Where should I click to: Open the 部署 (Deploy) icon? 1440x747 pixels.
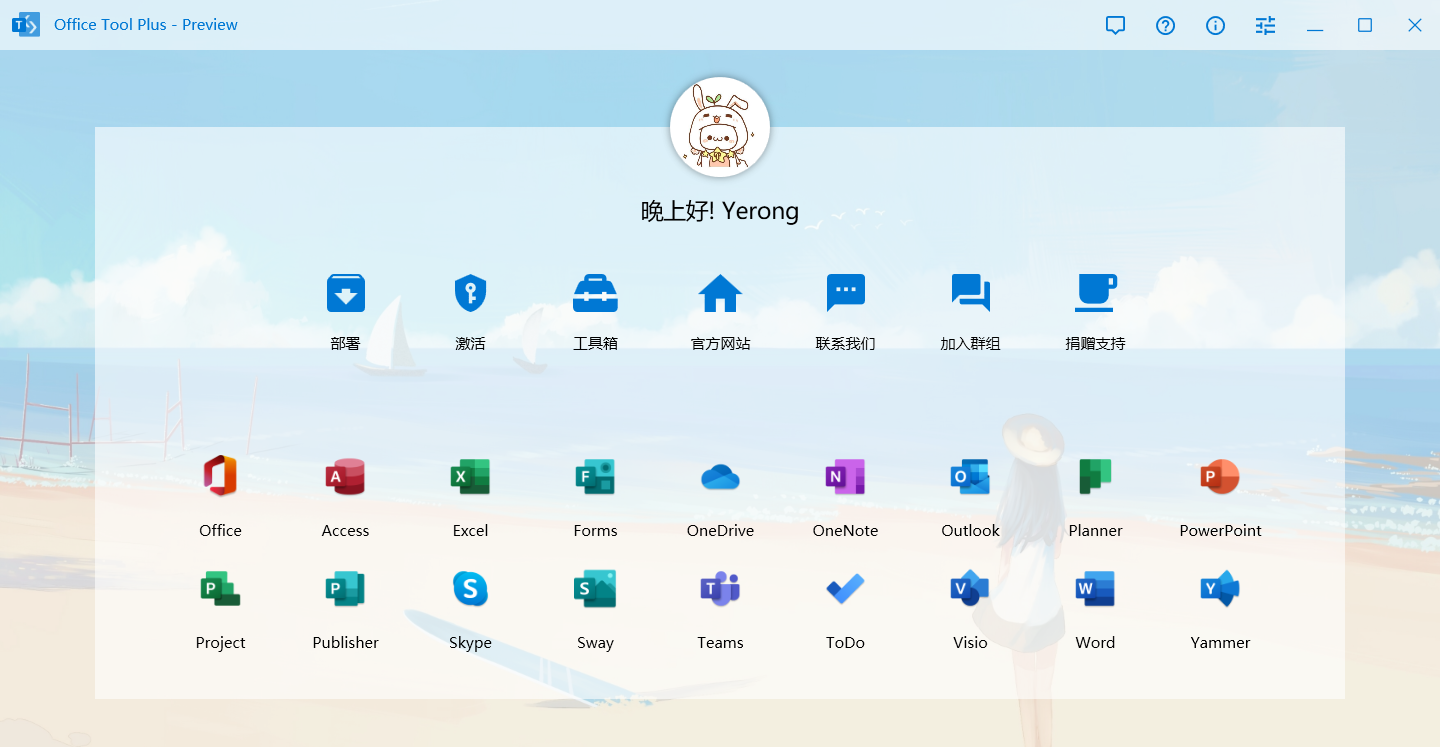pyautogui.click(x=345, y=294)
